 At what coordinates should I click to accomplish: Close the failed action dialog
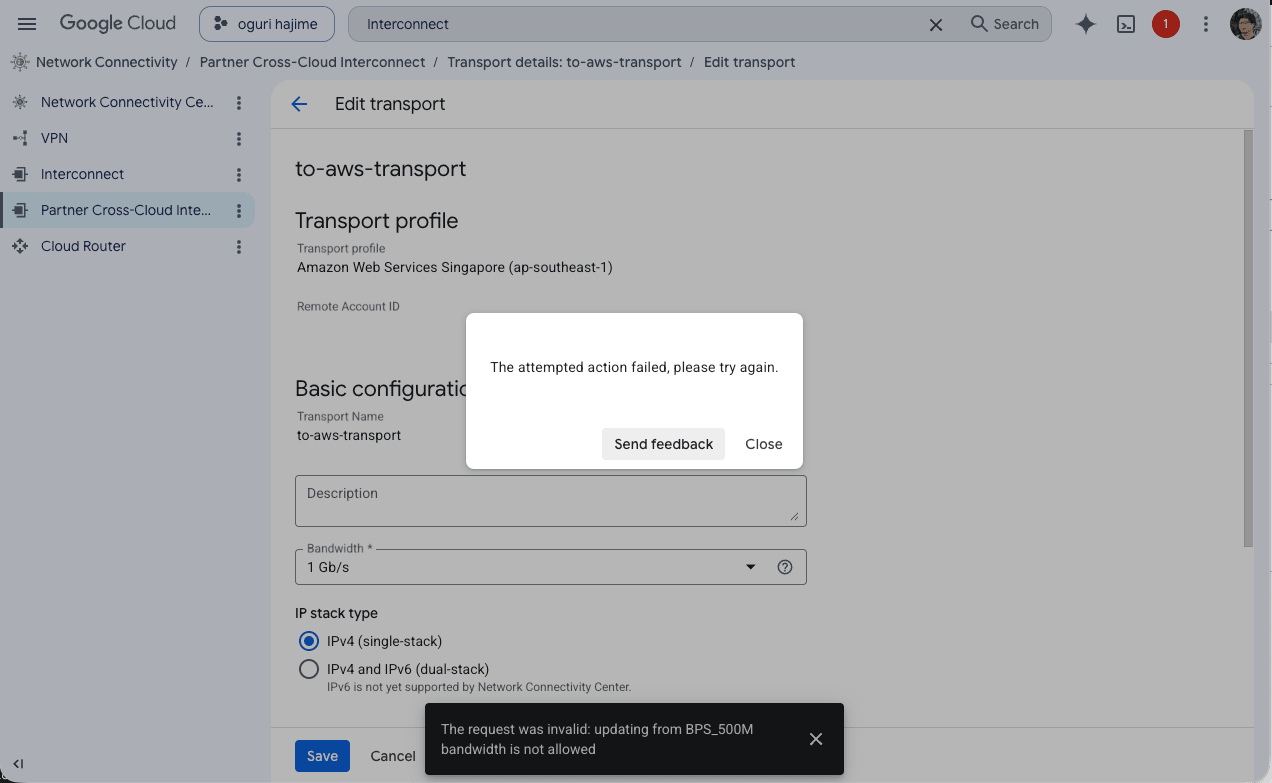(x=764, y=444)
